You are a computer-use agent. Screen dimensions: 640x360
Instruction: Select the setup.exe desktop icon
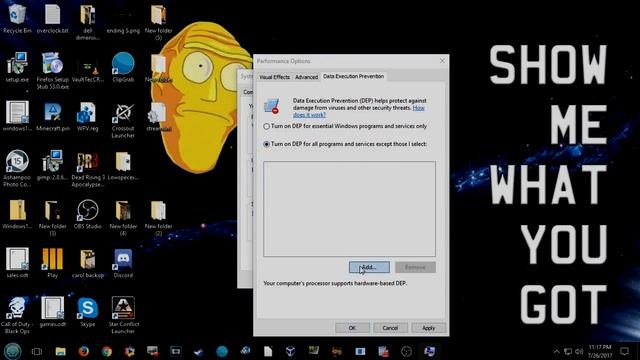click(x=17, y=67)
